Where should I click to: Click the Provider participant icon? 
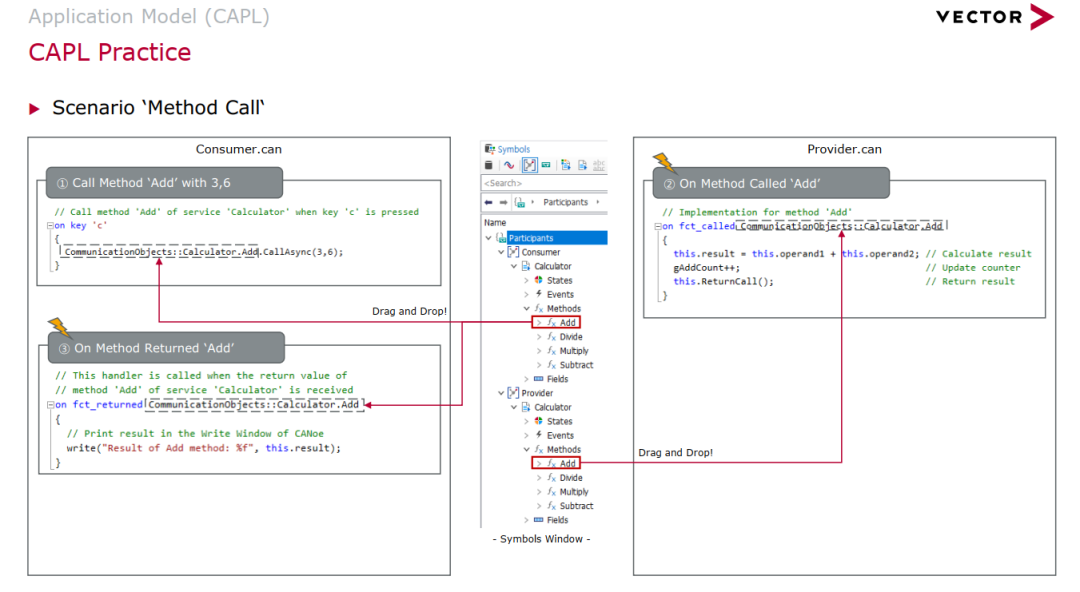click(513, 393)
